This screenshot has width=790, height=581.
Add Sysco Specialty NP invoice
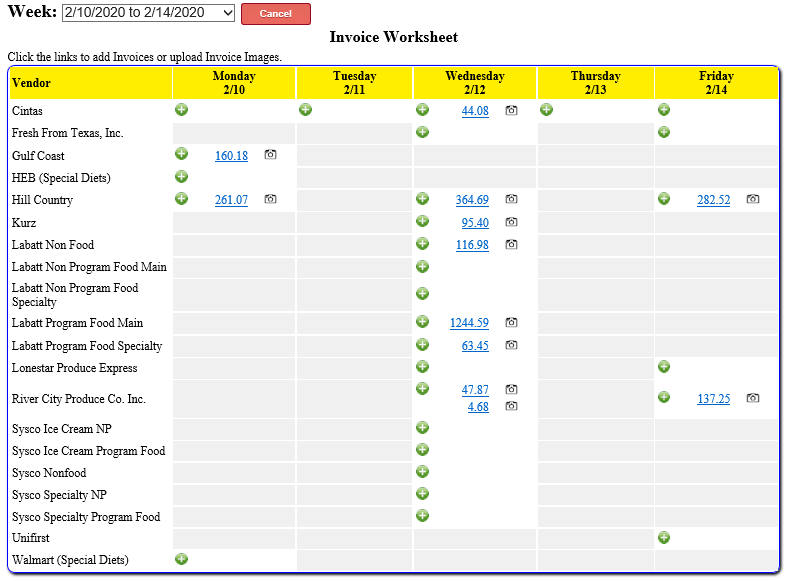point(422,493)
